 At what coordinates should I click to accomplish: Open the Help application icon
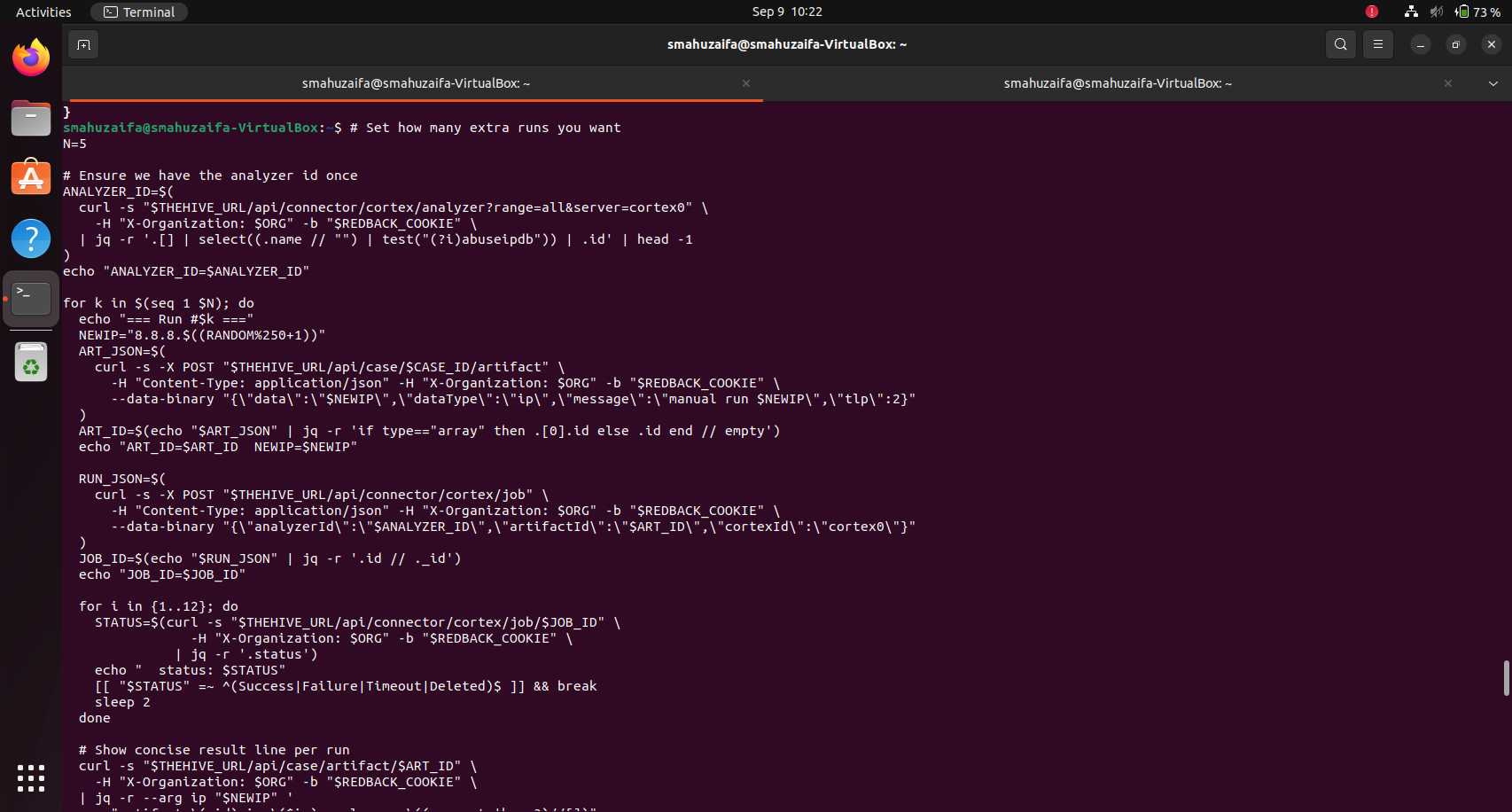point(31,238)
